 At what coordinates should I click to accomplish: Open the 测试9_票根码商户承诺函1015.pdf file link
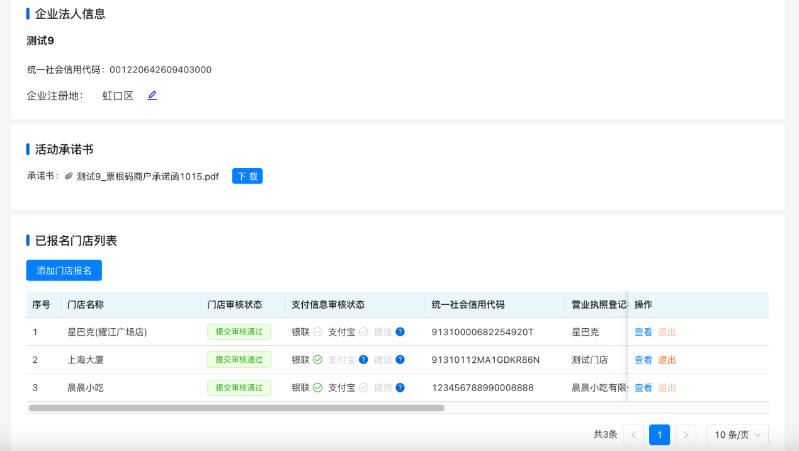147,177
